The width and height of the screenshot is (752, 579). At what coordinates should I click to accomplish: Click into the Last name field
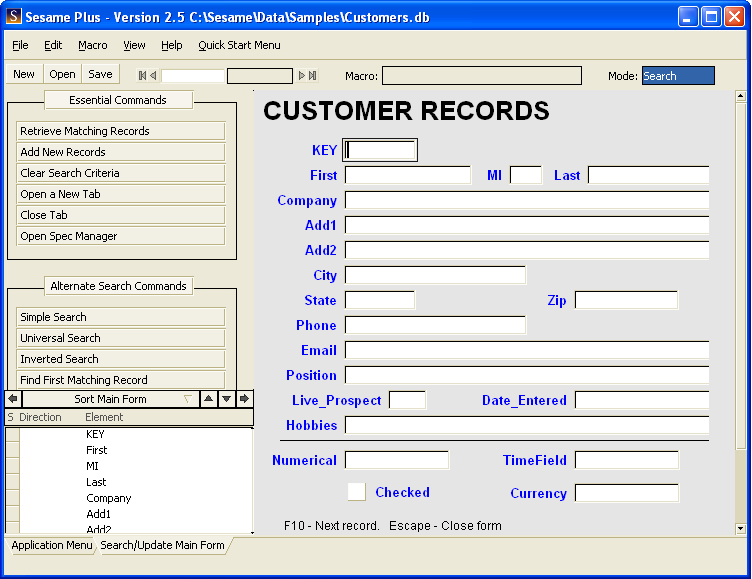648,175
